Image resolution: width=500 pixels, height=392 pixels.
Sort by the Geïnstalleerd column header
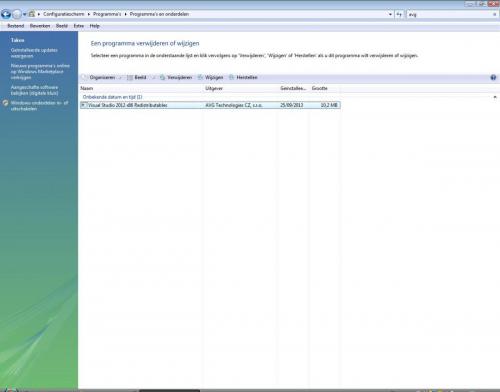293,88
